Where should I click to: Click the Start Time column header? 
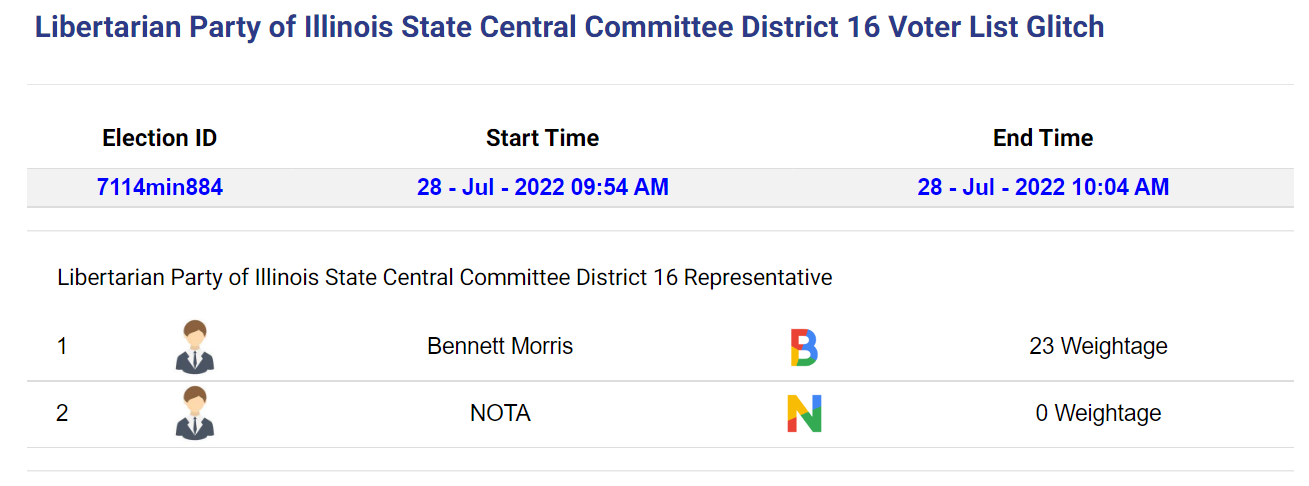pos(543,138)
